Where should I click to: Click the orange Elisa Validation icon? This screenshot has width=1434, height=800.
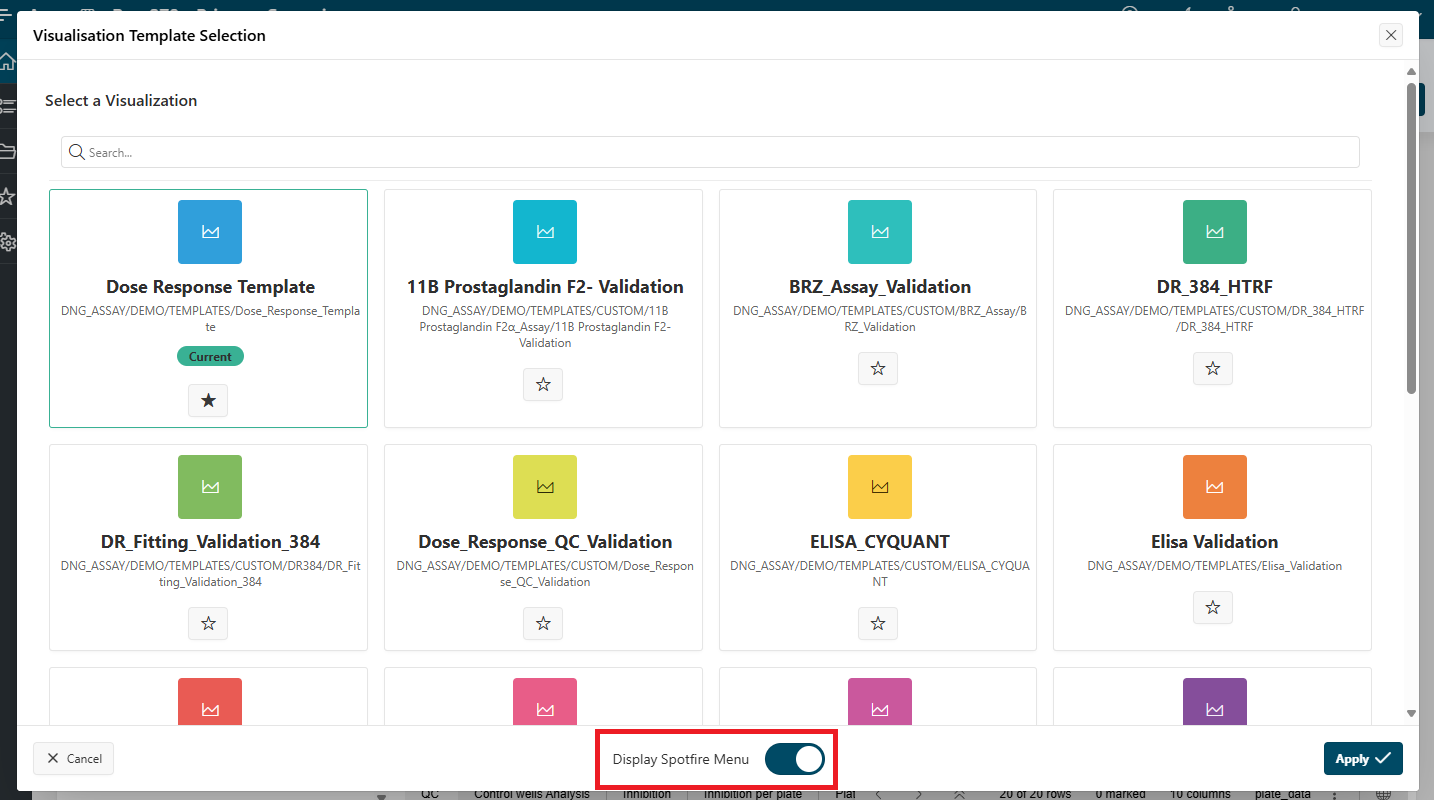tap(1215, 487)
